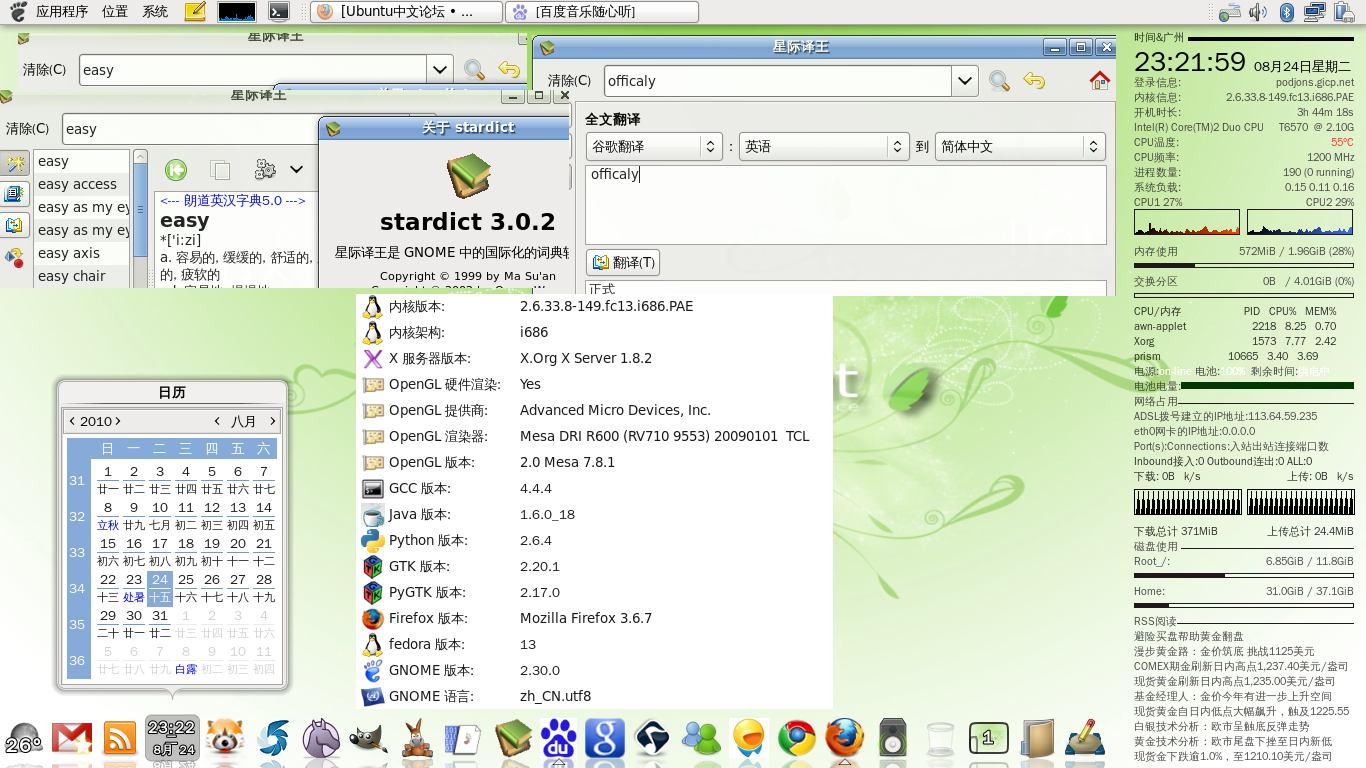This screenshot has height=768, width=1366.
Task: Launch GIMP from the dock
Action: click(369, 739)
